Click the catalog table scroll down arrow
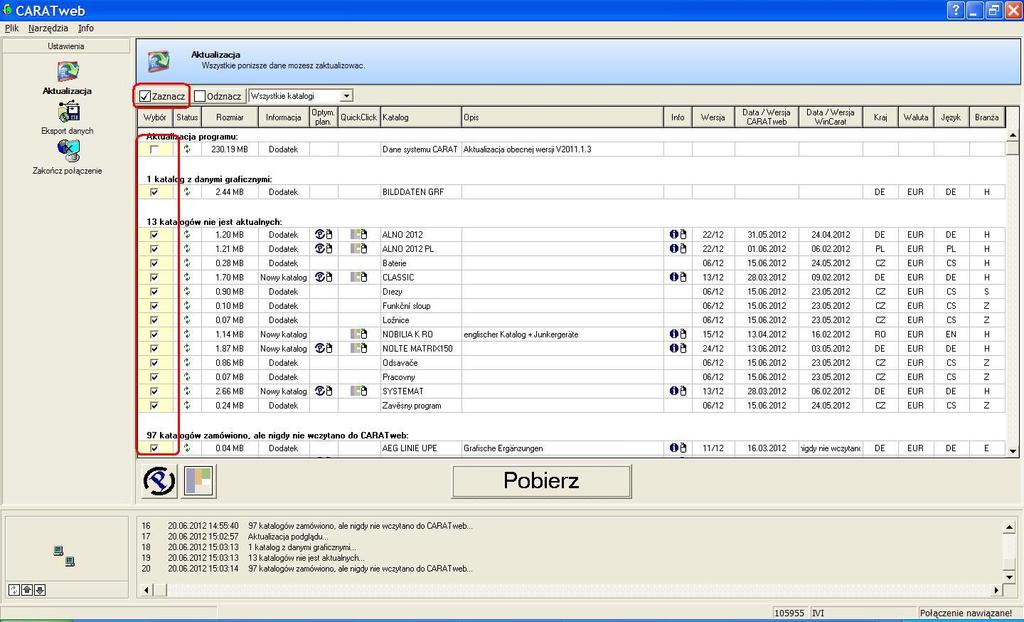Image resolution: width=1024 pixels, height=622 pixels. 1012,450
